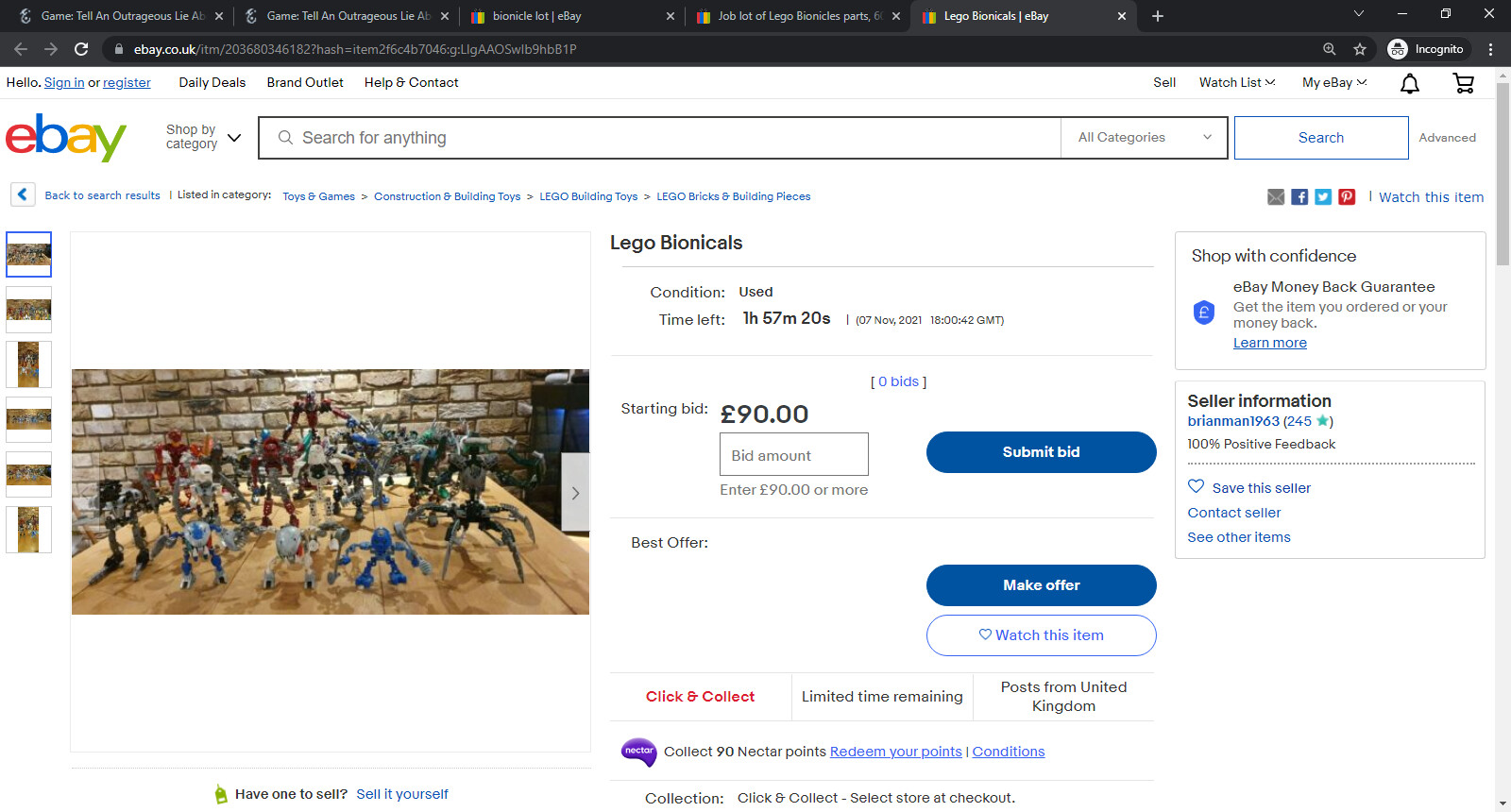Open Brand Outlet page
This screenshot has height=812, width=1511.
click(x=305, y=83)
